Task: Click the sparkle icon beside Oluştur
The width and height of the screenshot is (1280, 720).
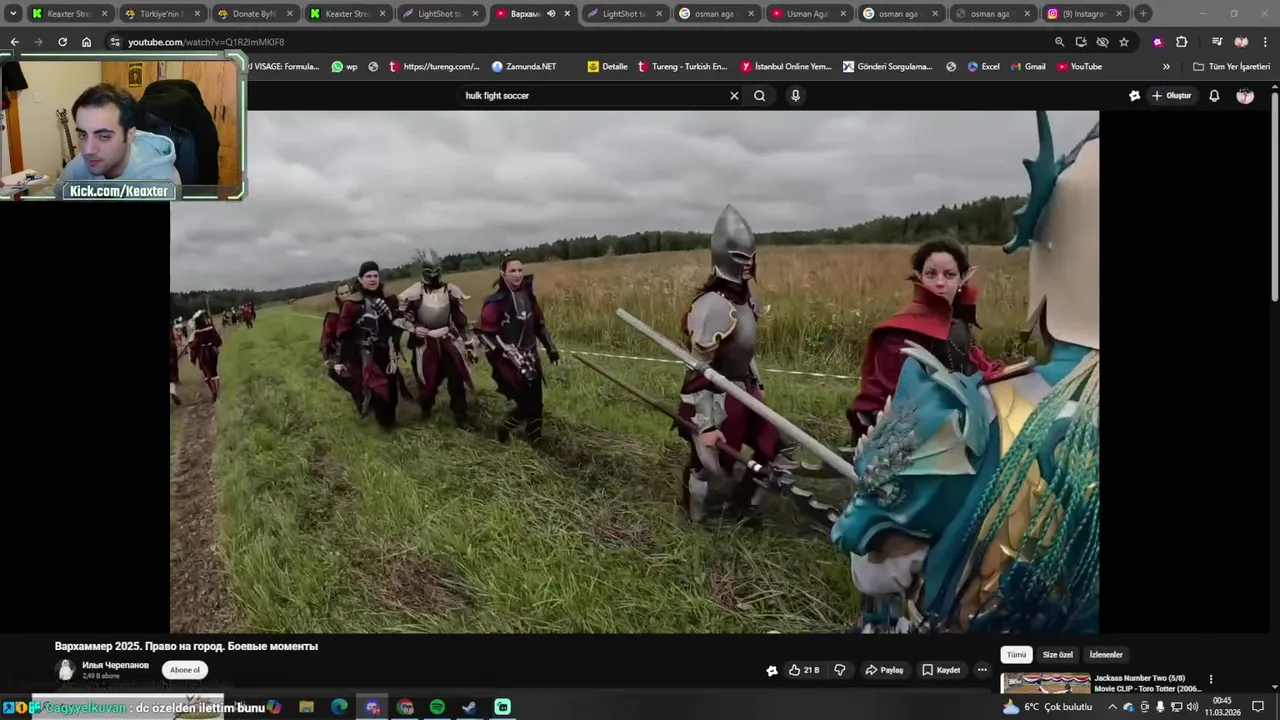Action: pyautogui.click(x=1134, y=96)
